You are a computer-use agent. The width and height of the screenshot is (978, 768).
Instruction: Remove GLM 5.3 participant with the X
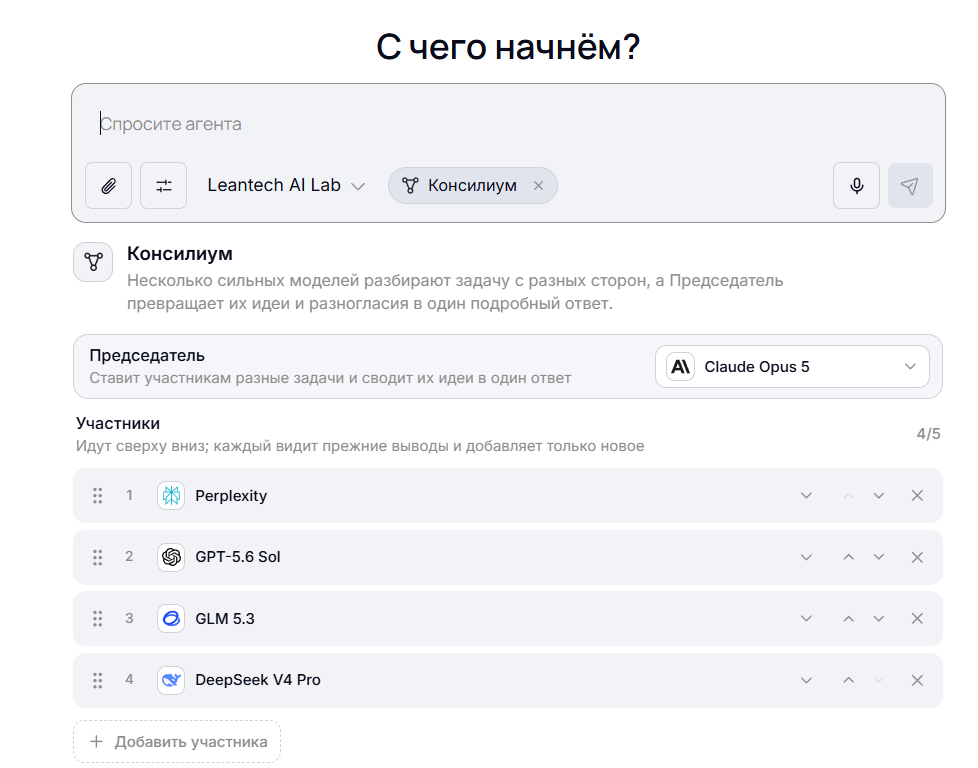[x=917, y=618]
